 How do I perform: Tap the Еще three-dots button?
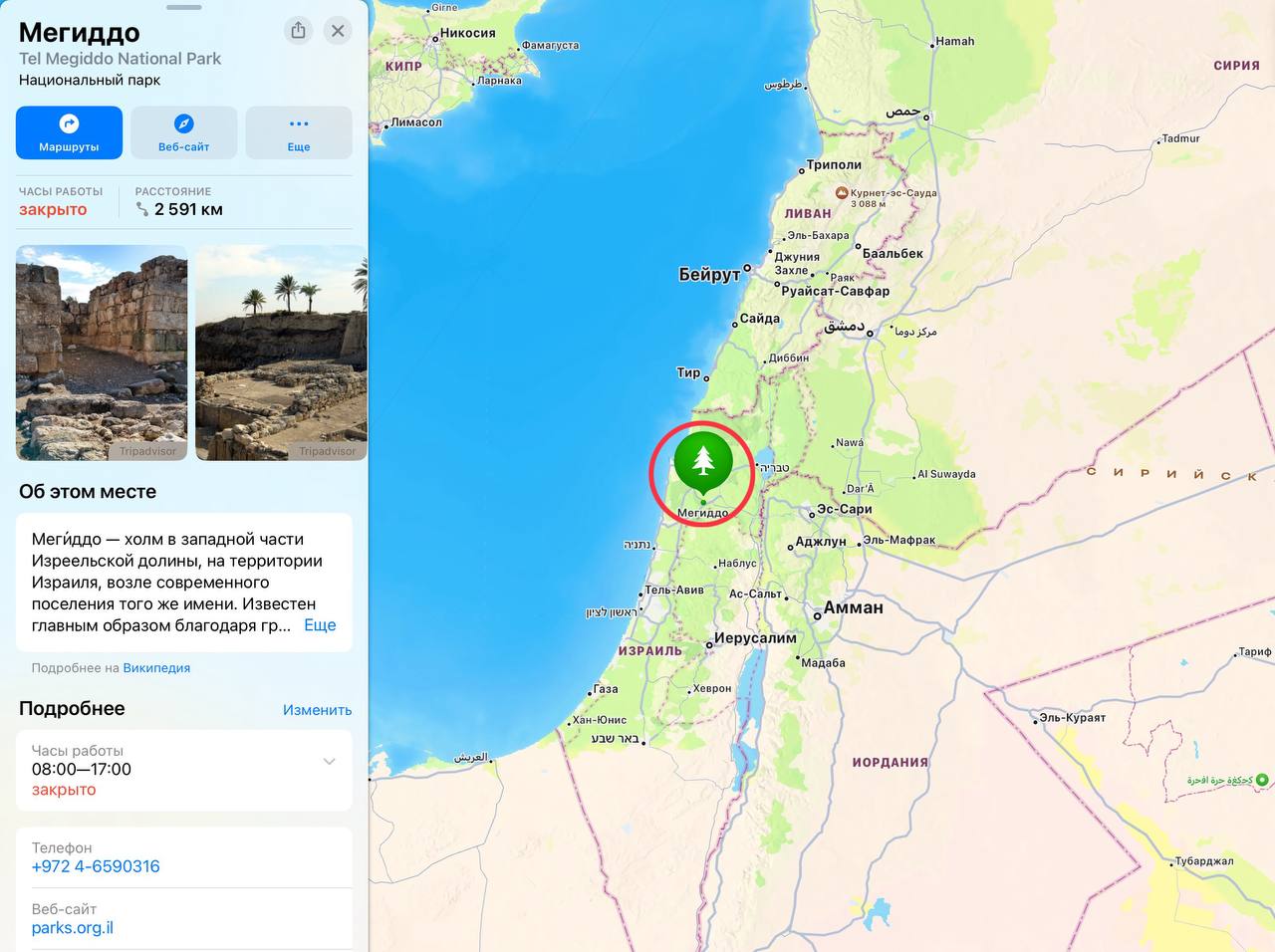(x=299, y=133)
